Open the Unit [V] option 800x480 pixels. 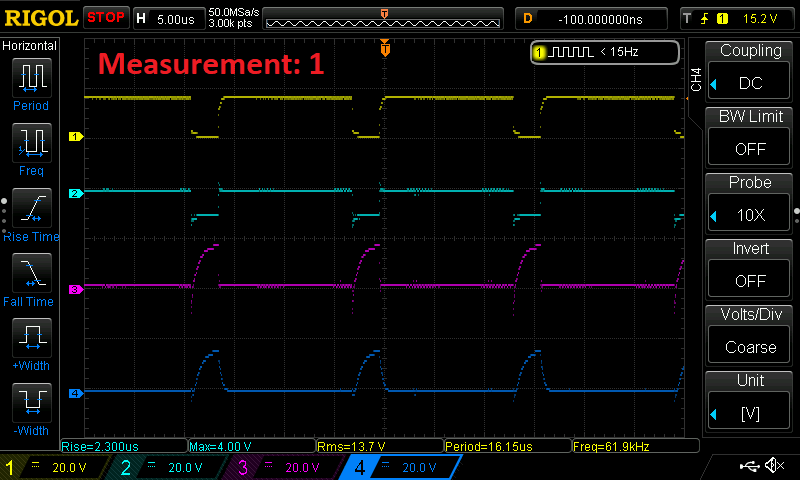click(x=749, y=401)
